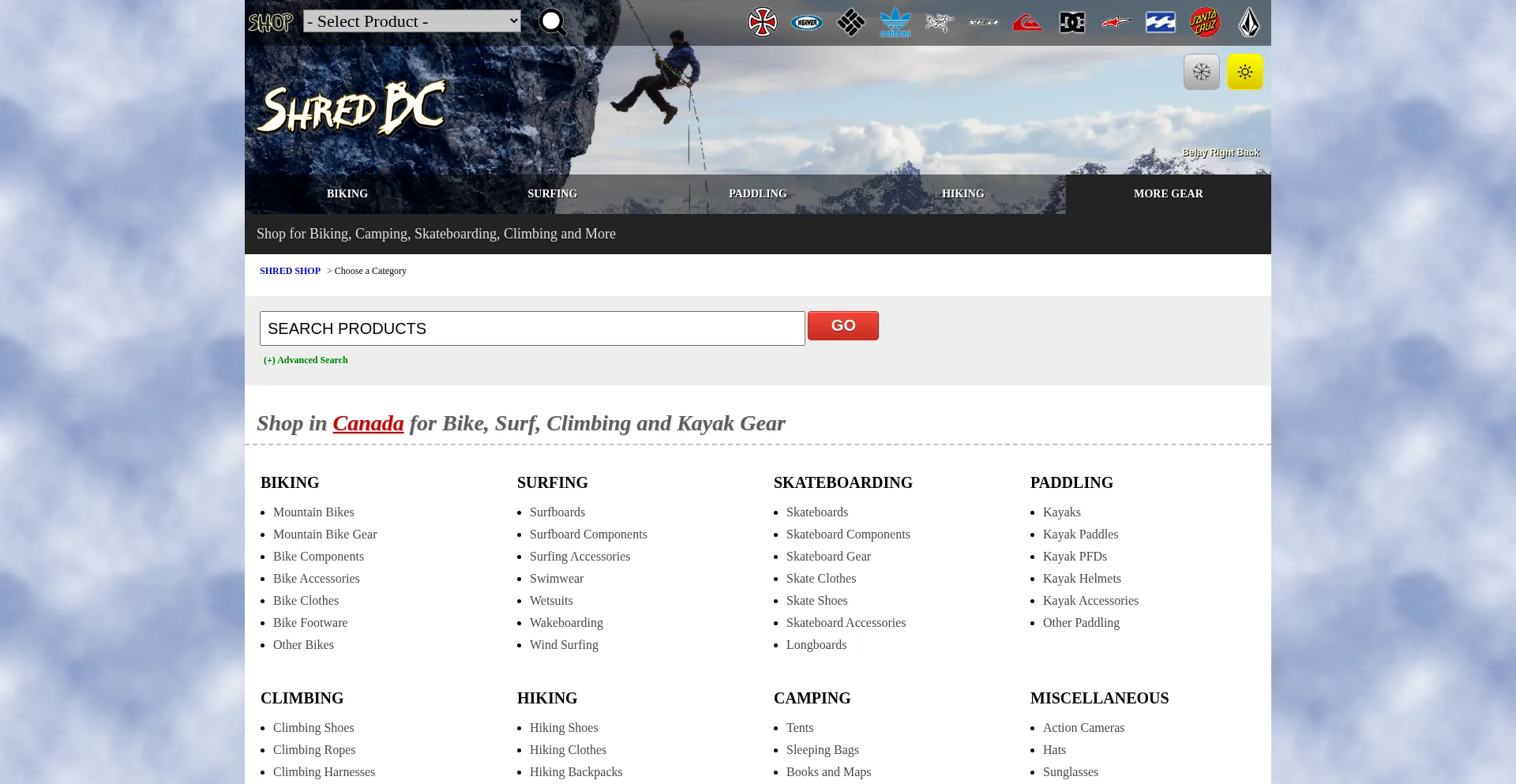This screenshot has height=784, width=1516.
Task: Click the SEARCH PRODUCTS input field
Action: coord(531,328)
